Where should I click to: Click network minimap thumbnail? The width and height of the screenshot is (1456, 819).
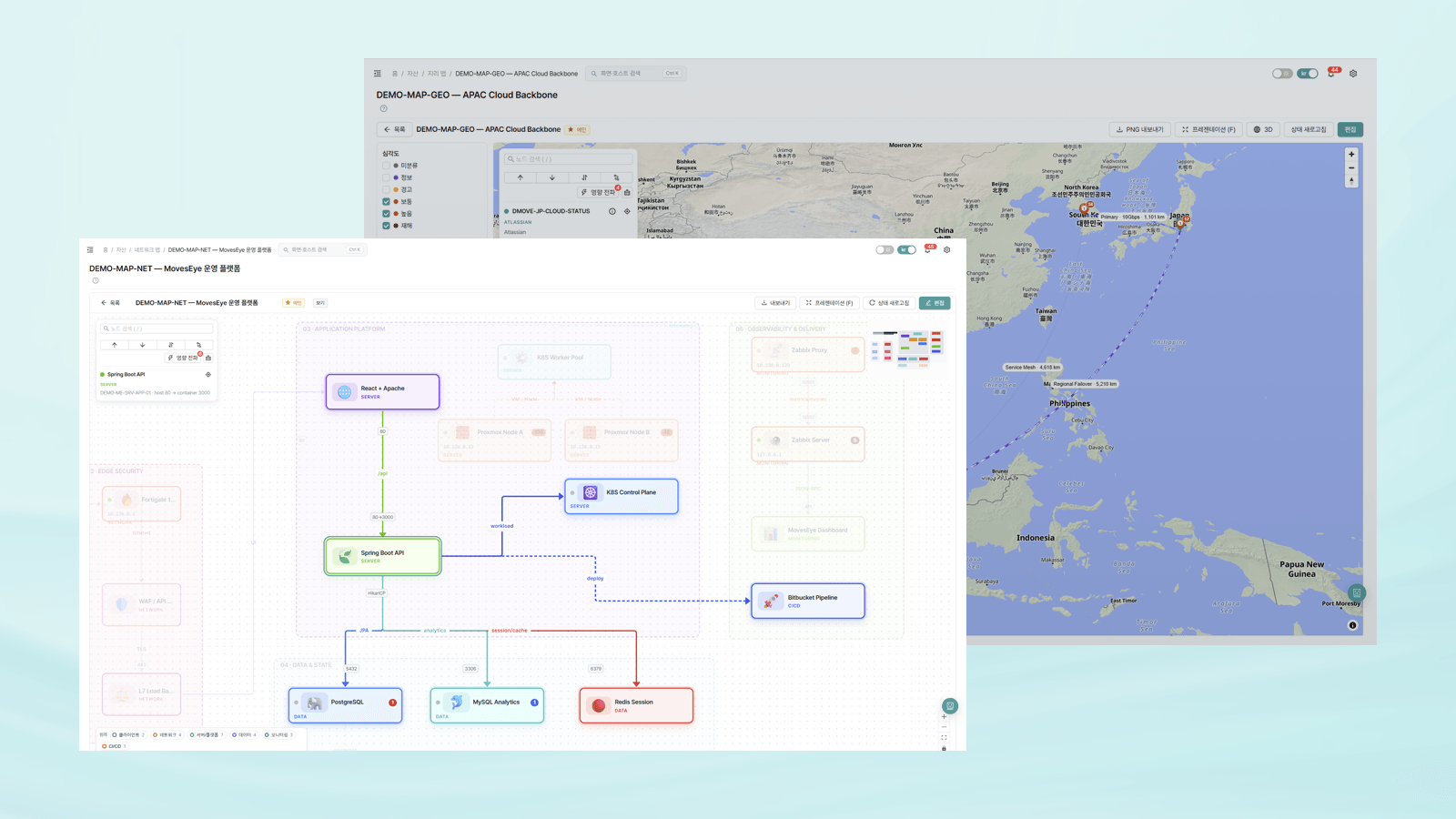[907, 349]
